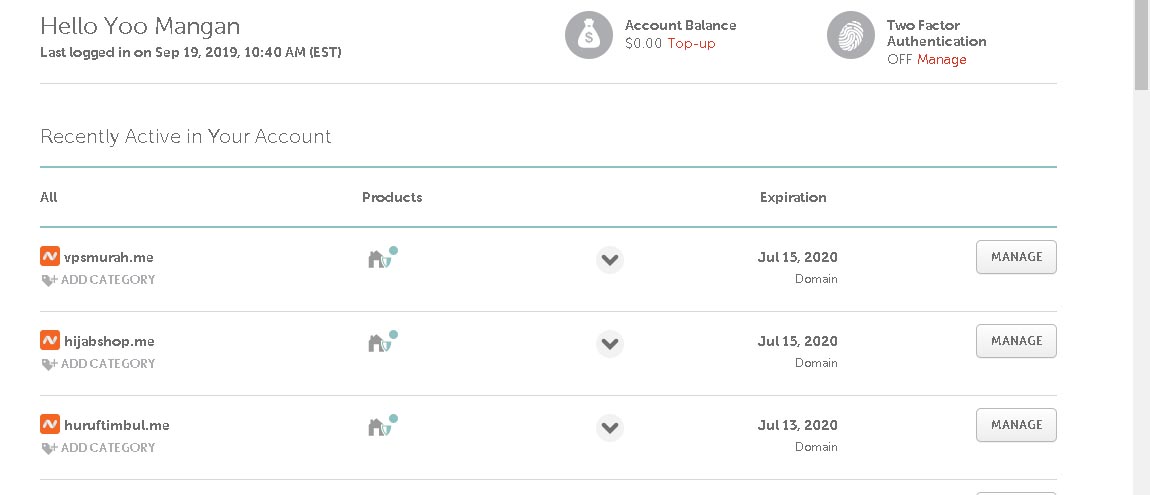Open the Manage link for Two Factor Authentication

tap(942, 59)
